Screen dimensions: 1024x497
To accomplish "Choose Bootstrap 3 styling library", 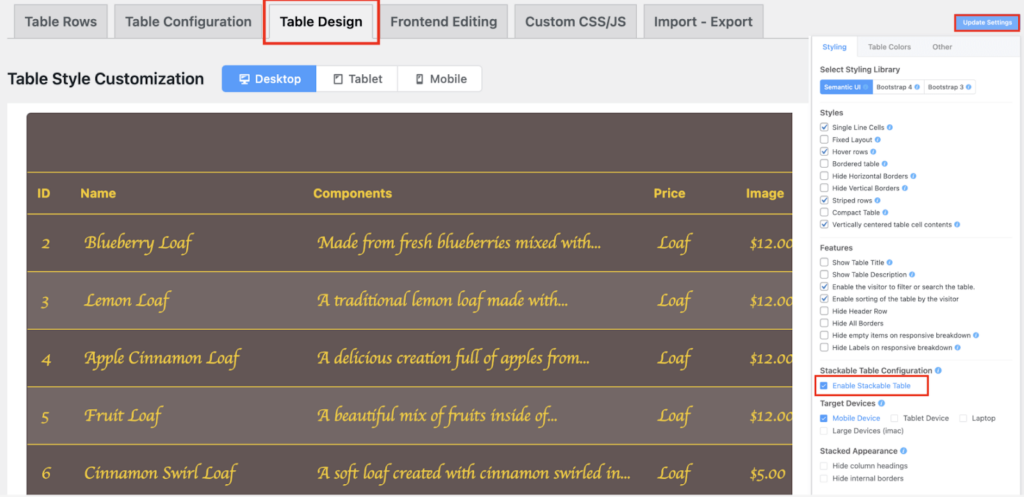I will (x=950, y=87).
